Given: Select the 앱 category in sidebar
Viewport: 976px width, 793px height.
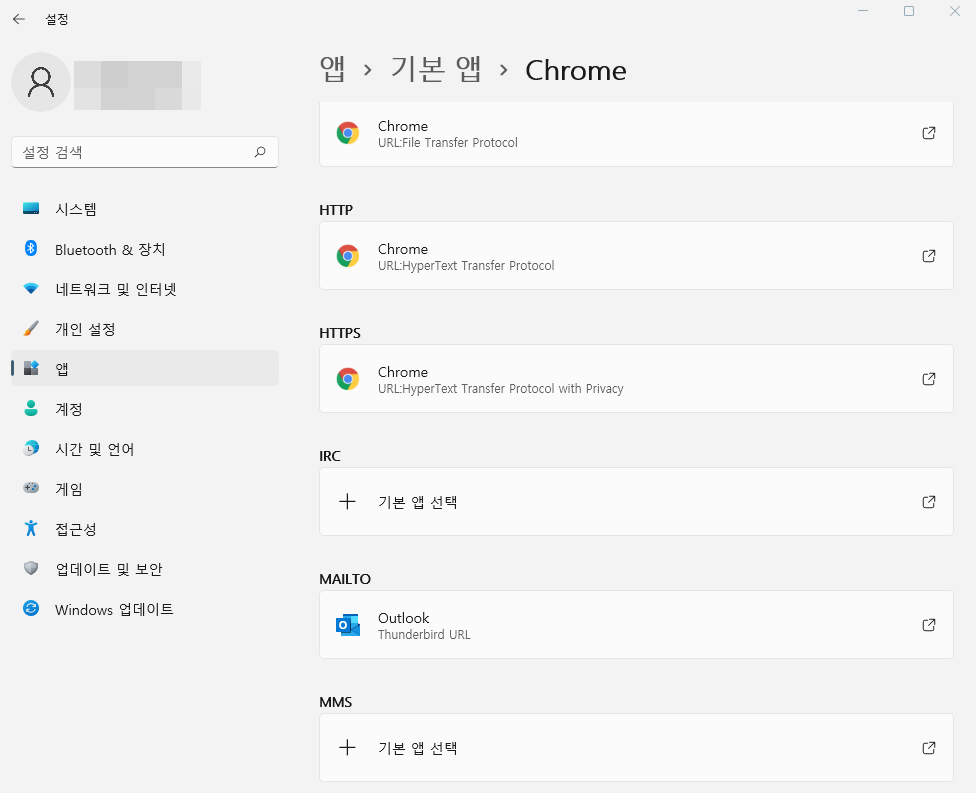Looking at the screenshot, I should tap(144, 368).
